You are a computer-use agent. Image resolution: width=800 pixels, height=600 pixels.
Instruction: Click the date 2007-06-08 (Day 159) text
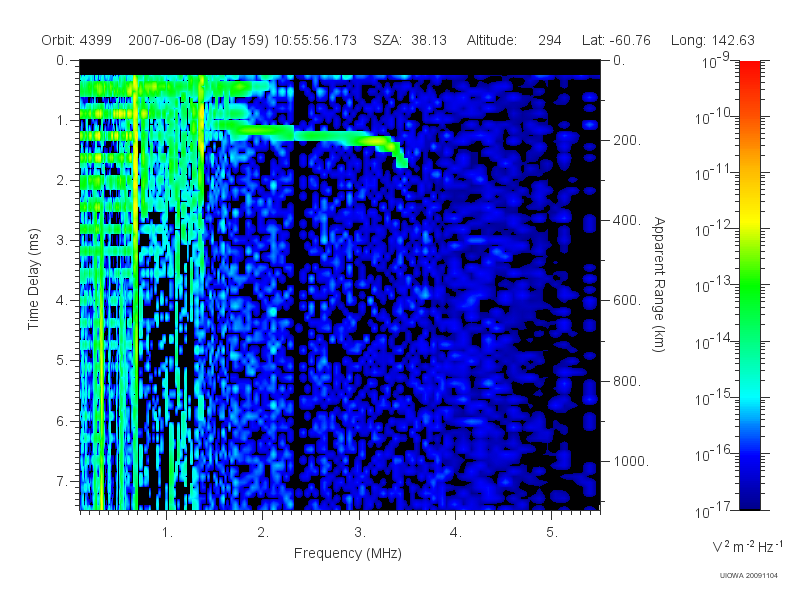point(198,40)
